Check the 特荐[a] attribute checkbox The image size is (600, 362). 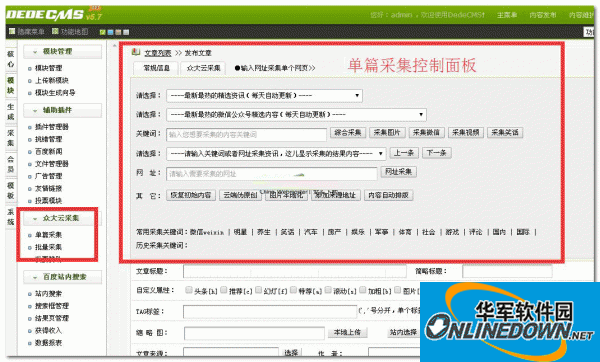pyautogui.click(x=293, y=290)
